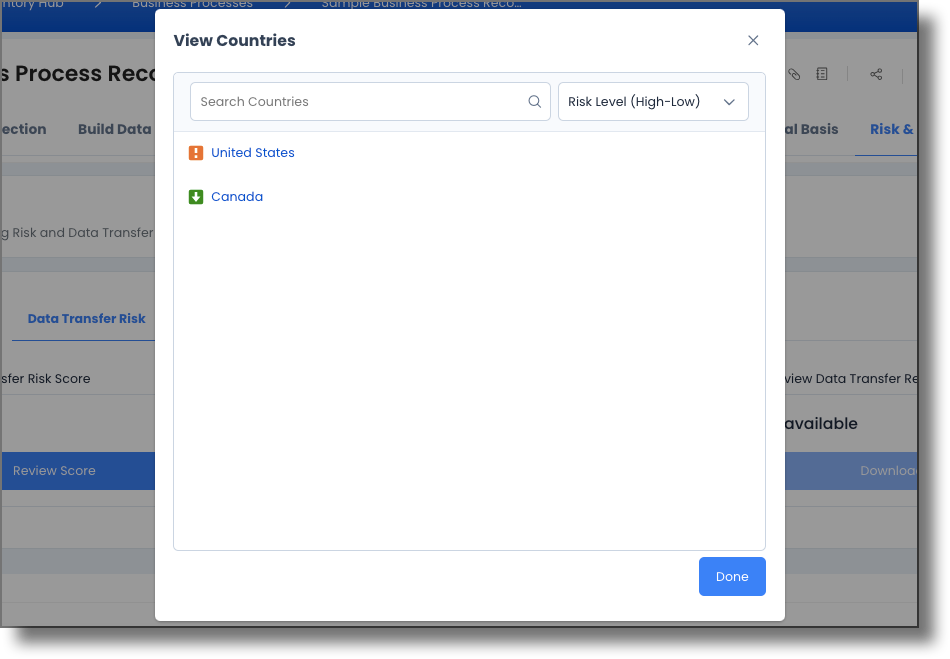Screen dimensions: 950x659
Task: Click the green low-risk indicator beside Canada
Action: pyautogui.click(x=196, y=197)
